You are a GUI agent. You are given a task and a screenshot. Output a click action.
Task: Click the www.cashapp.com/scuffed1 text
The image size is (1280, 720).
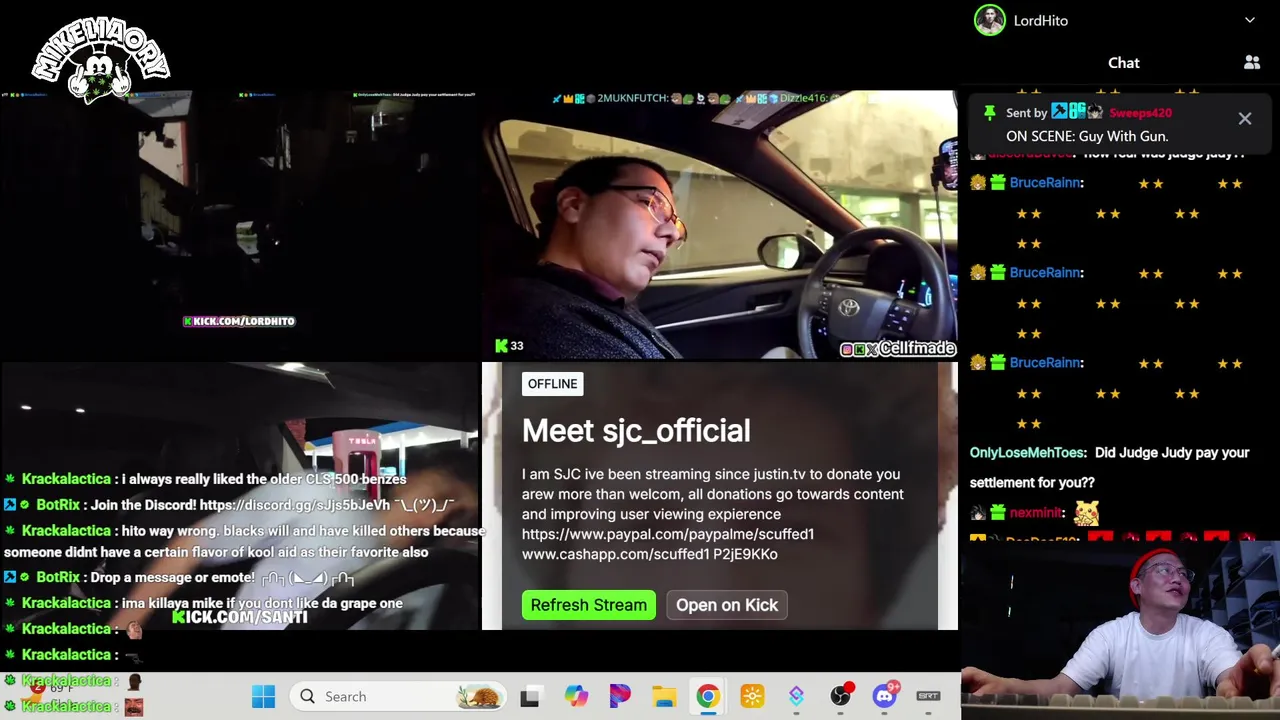click(615, 554)
